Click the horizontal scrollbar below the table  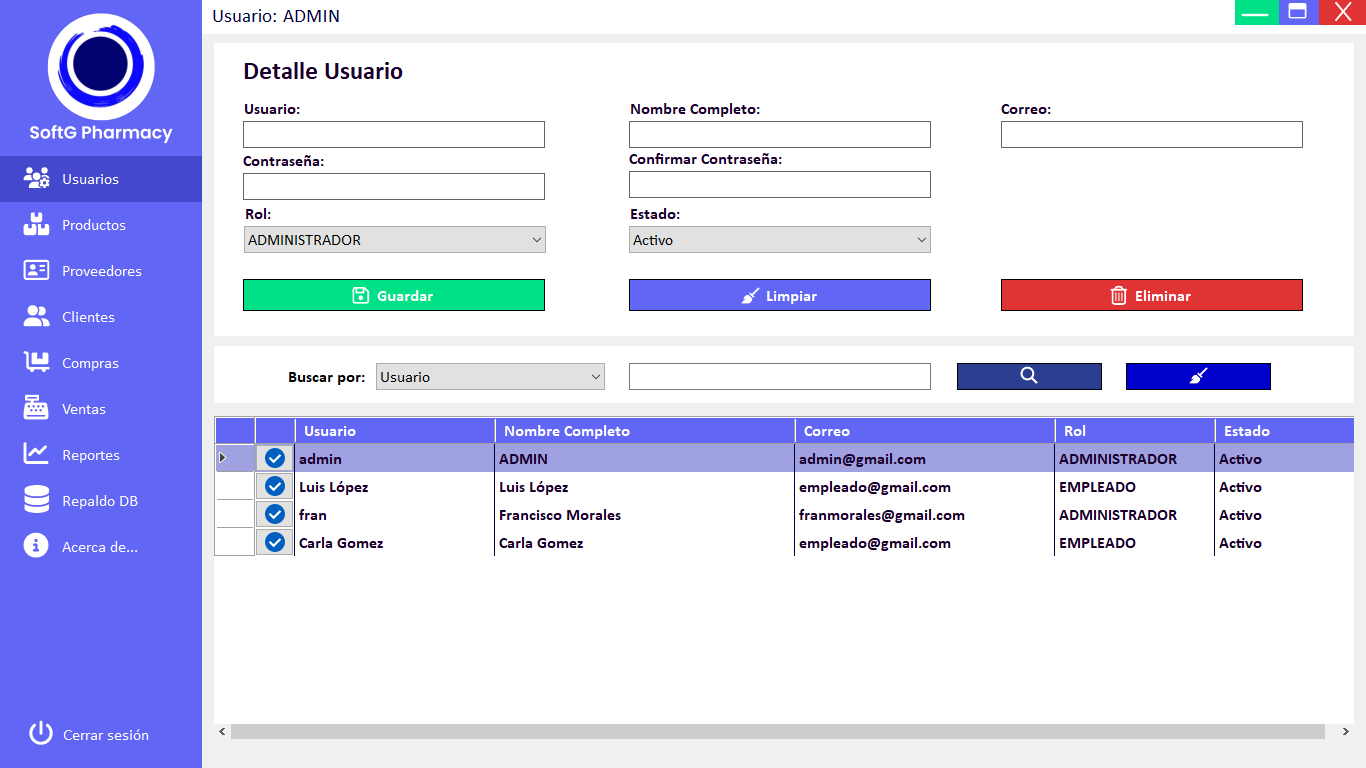click(777, 732)
